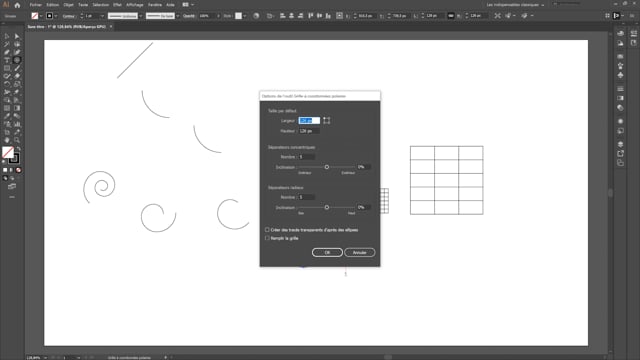This screenshot has height=360, width=640.
Task: Open the top panel icon in right dock
Action: 620,33
